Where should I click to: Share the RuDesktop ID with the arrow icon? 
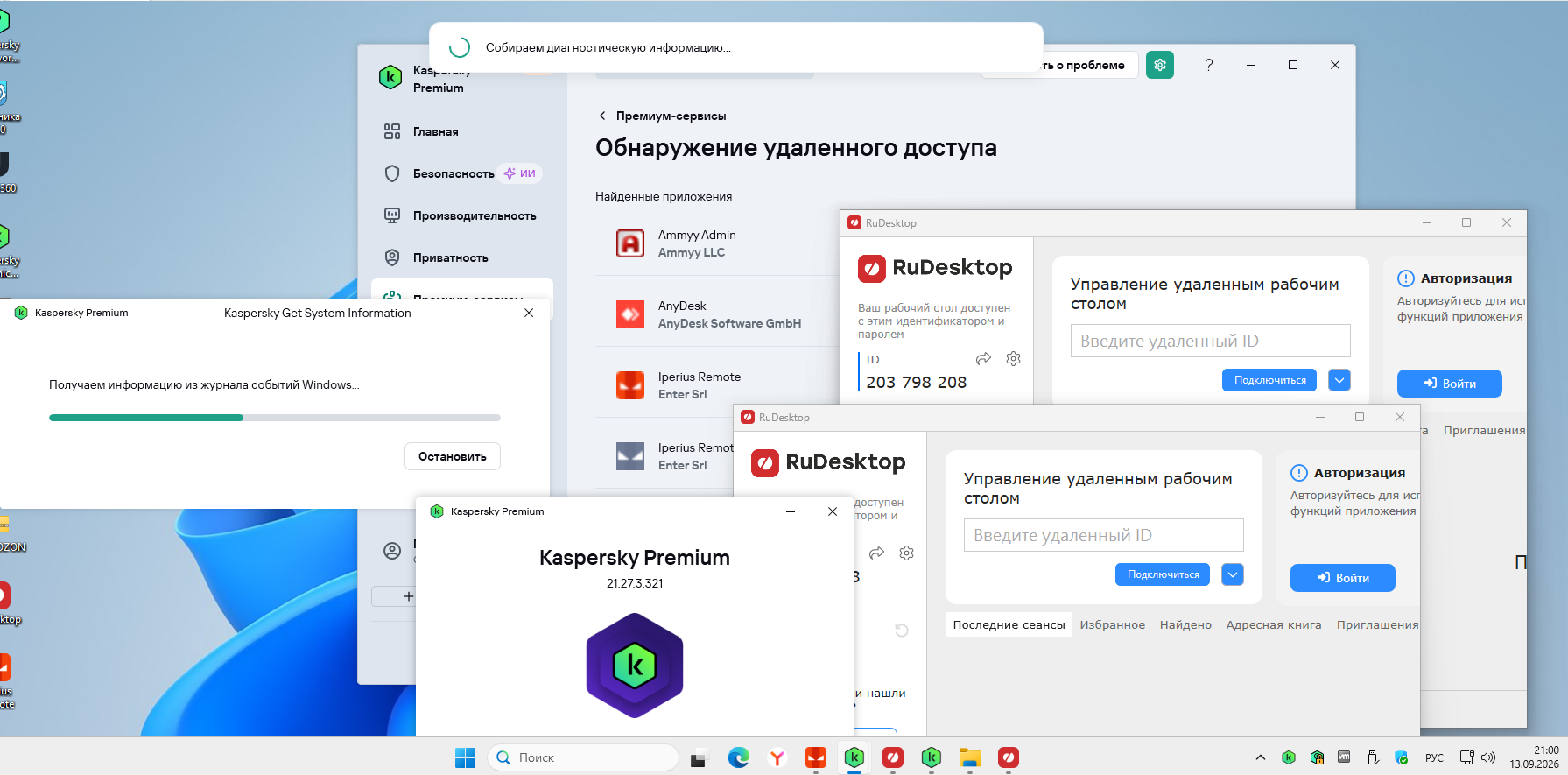pyautogui.click(x=984, y=359)
